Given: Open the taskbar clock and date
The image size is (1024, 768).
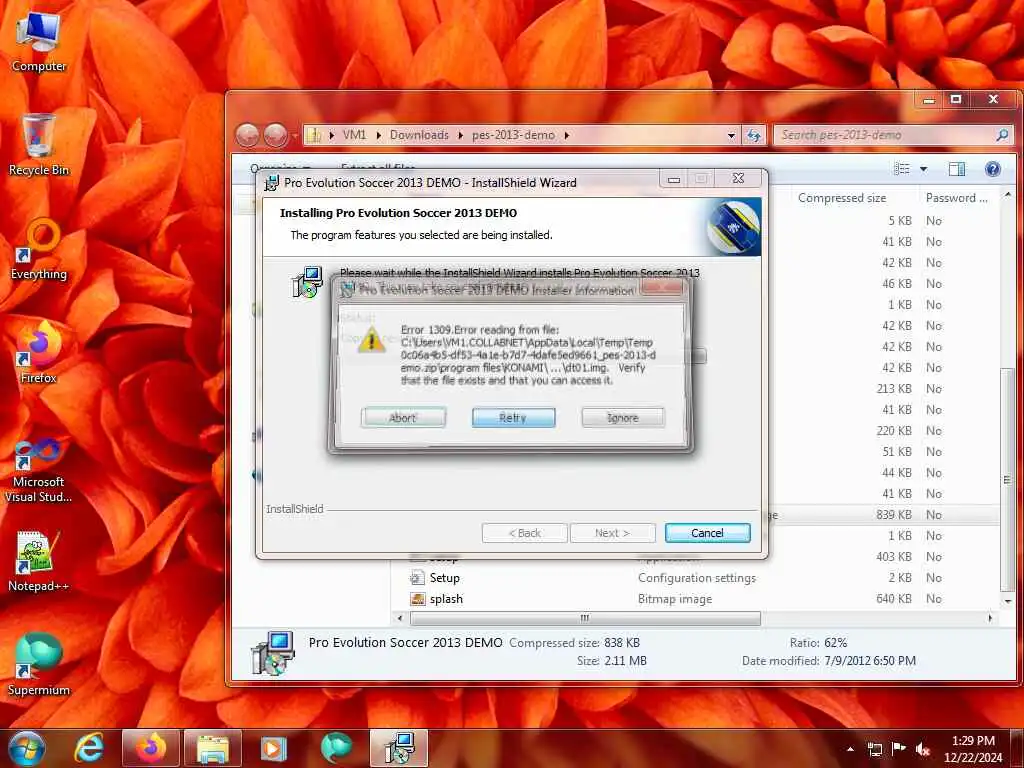Looking at the screenshot, I should tap(973, 749).
